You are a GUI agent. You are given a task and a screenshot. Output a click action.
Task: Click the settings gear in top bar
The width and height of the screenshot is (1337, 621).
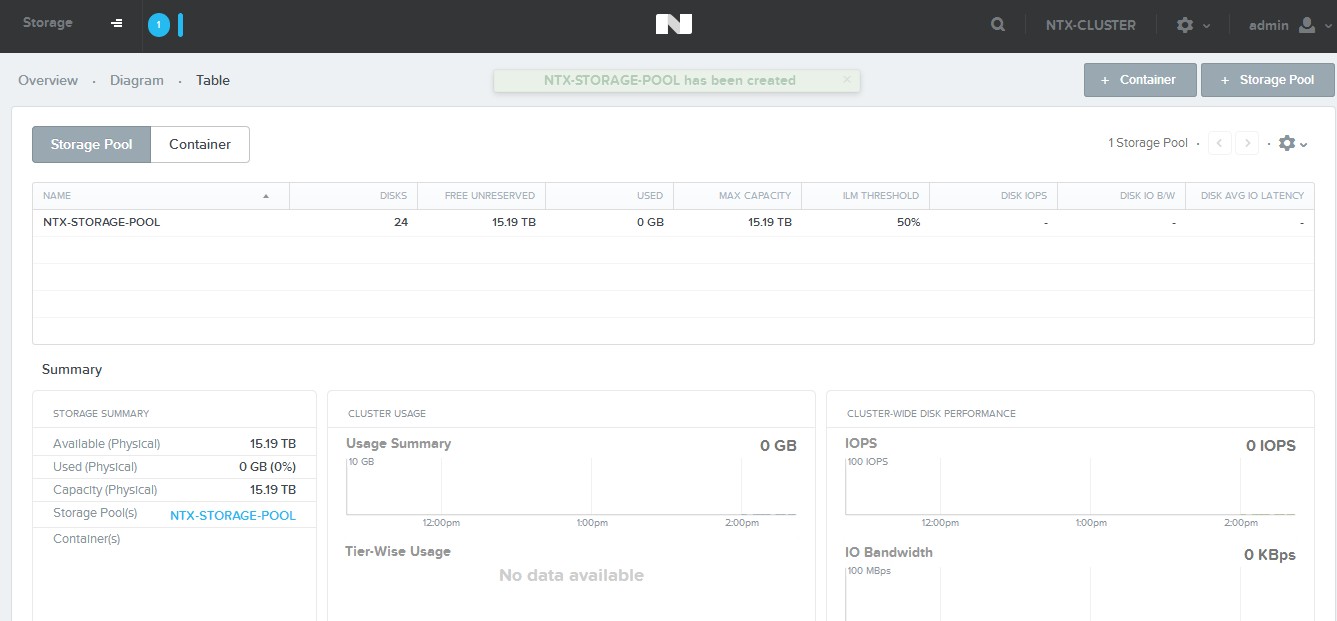click(x=1185, y=25)
